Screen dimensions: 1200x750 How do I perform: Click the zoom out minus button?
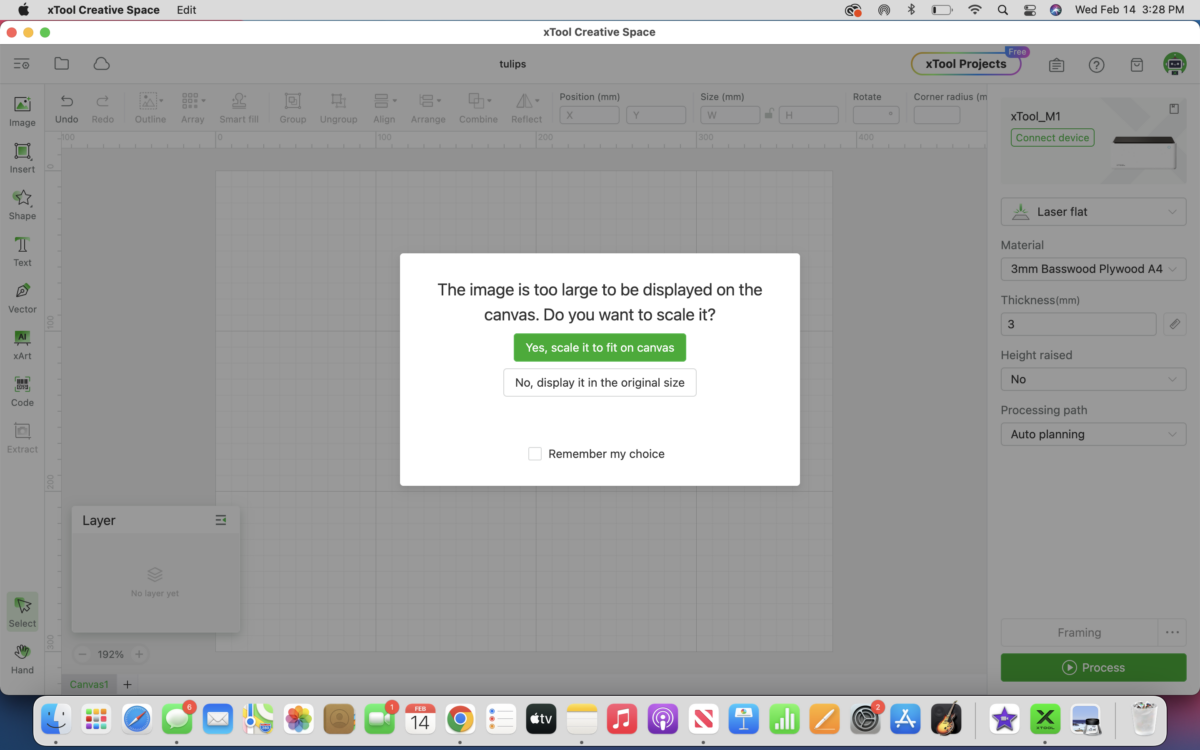point(83,654)
